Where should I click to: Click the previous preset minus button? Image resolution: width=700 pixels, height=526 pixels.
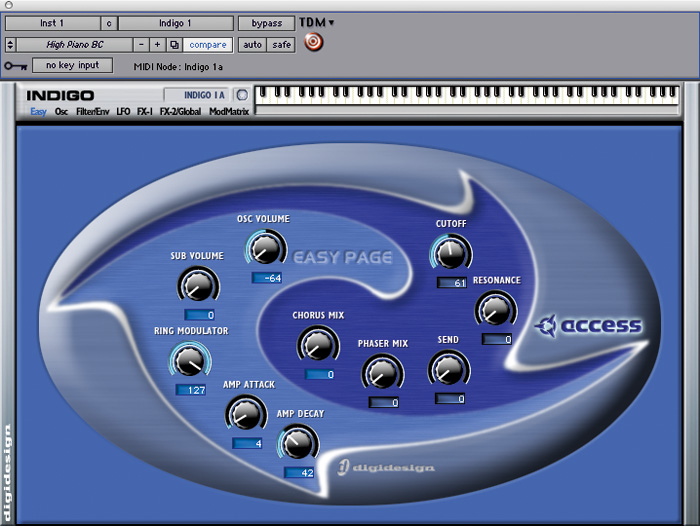point(141,45)
